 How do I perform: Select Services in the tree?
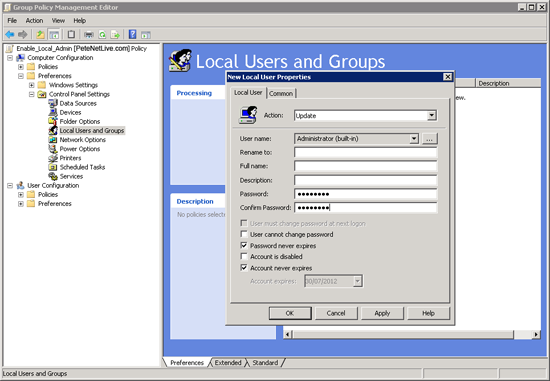[71, 176]
